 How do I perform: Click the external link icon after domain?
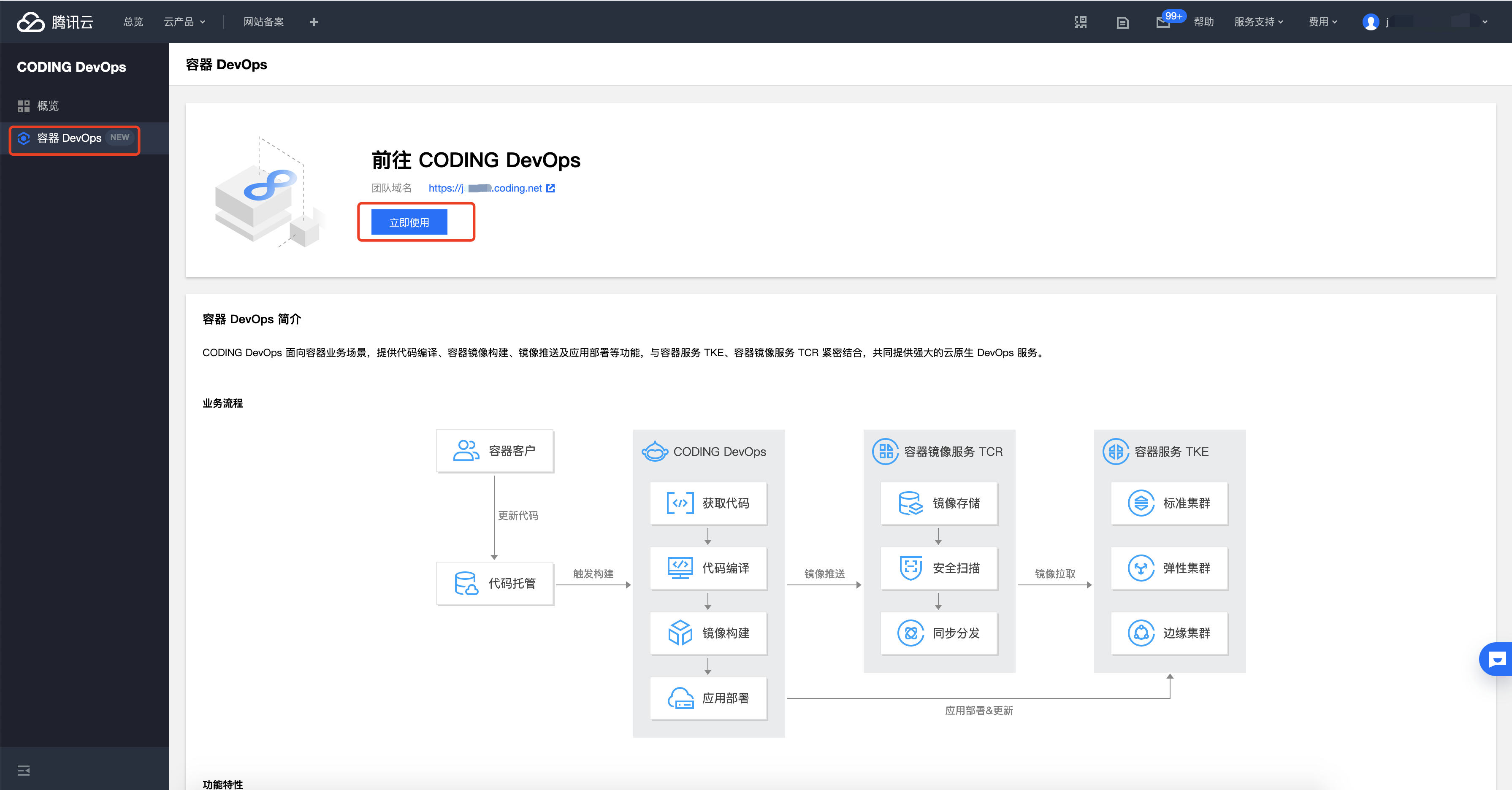pyautogui.click(x=550, y=188)
